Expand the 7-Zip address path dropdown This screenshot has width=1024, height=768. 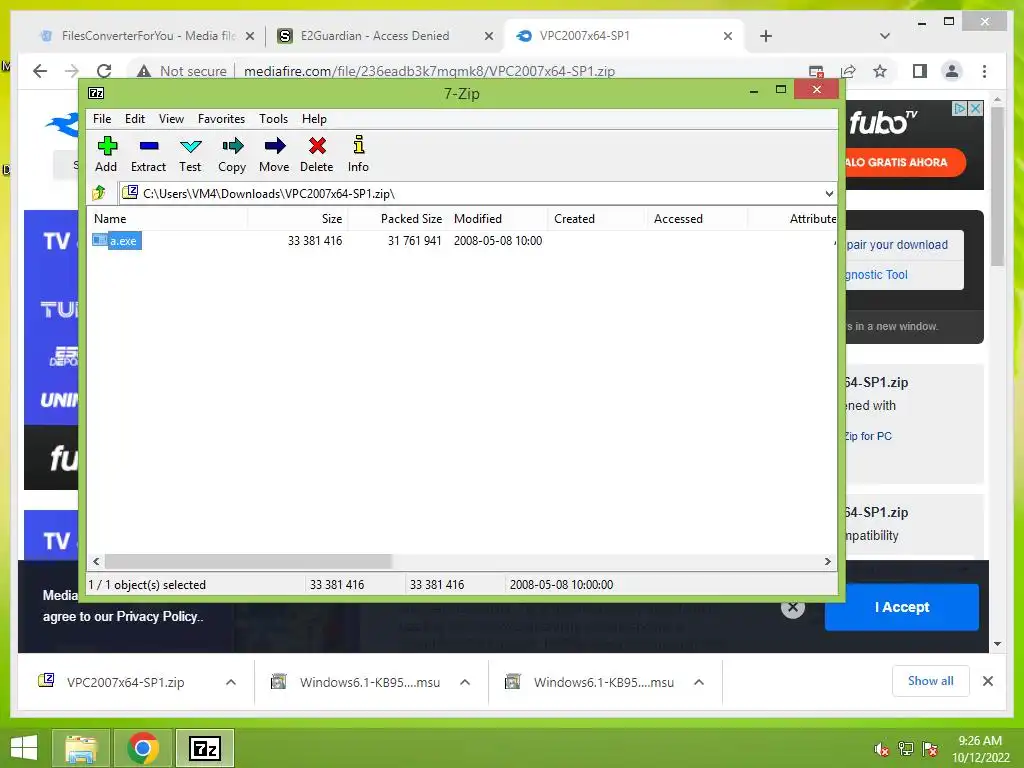tap(829, 193)
